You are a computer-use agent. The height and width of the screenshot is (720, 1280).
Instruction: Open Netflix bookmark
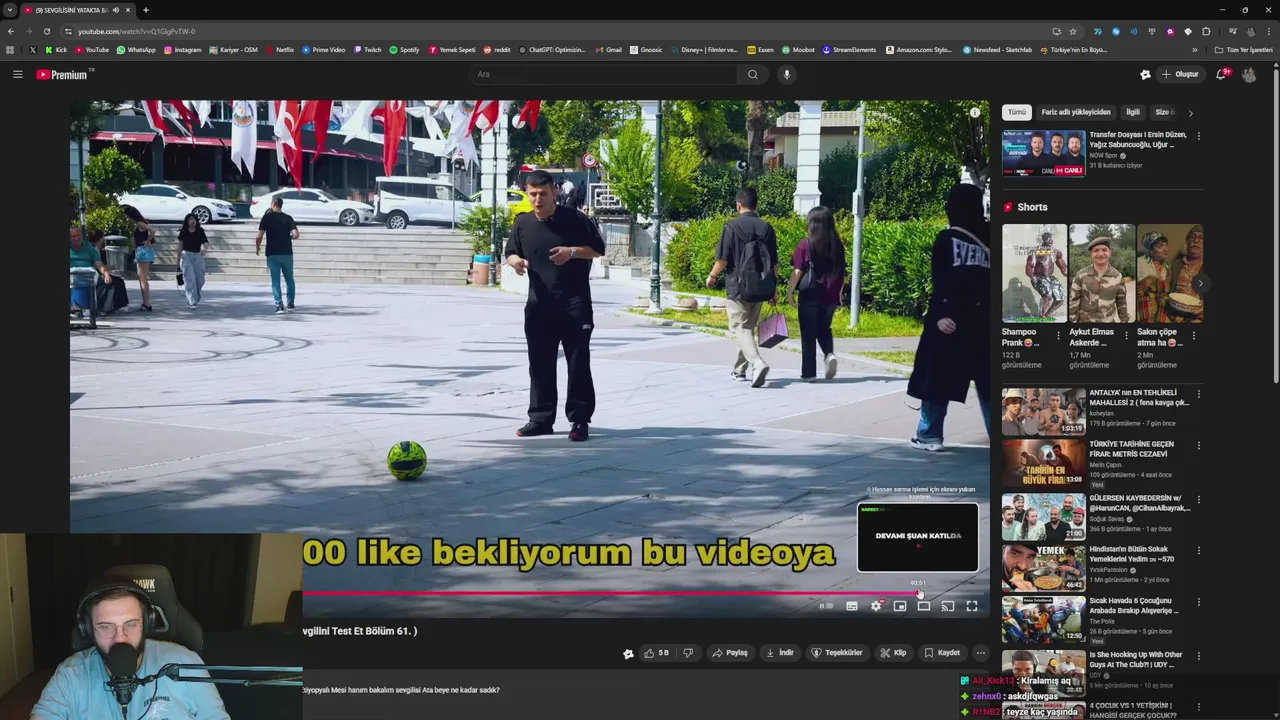tap(280, 49)
